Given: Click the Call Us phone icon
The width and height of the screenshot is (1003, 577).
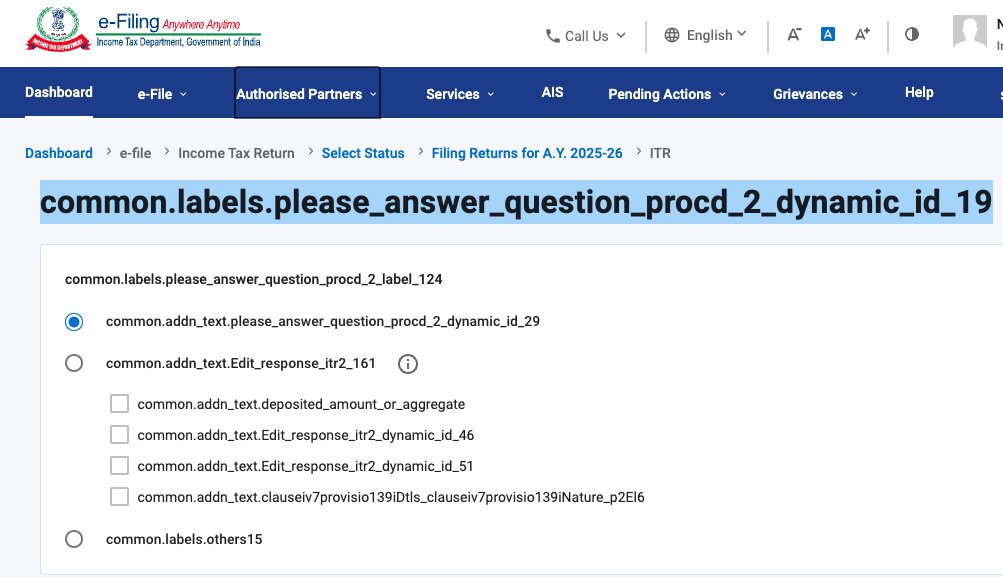Looking at the screenshot, I should point(551,36).
